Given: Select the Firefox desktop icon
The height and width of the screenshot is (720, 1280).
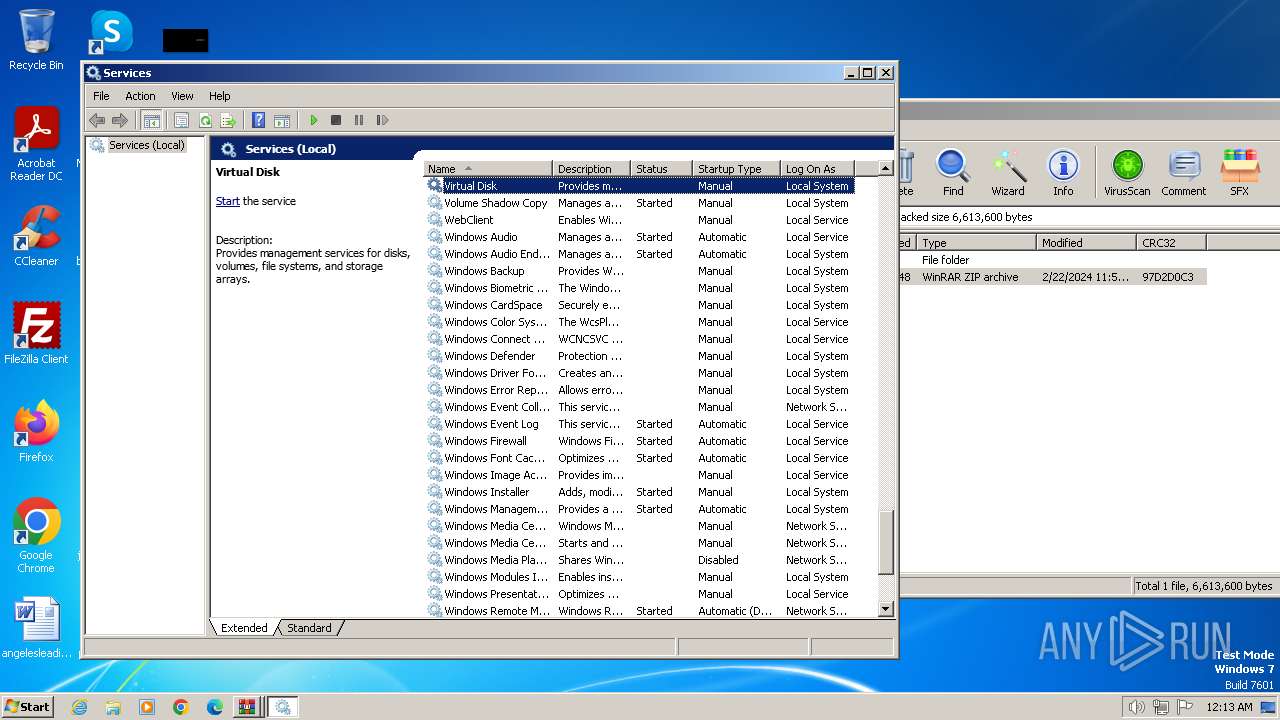Looking at the screenshot, I should pyautogui.click(x=36, y=431).
